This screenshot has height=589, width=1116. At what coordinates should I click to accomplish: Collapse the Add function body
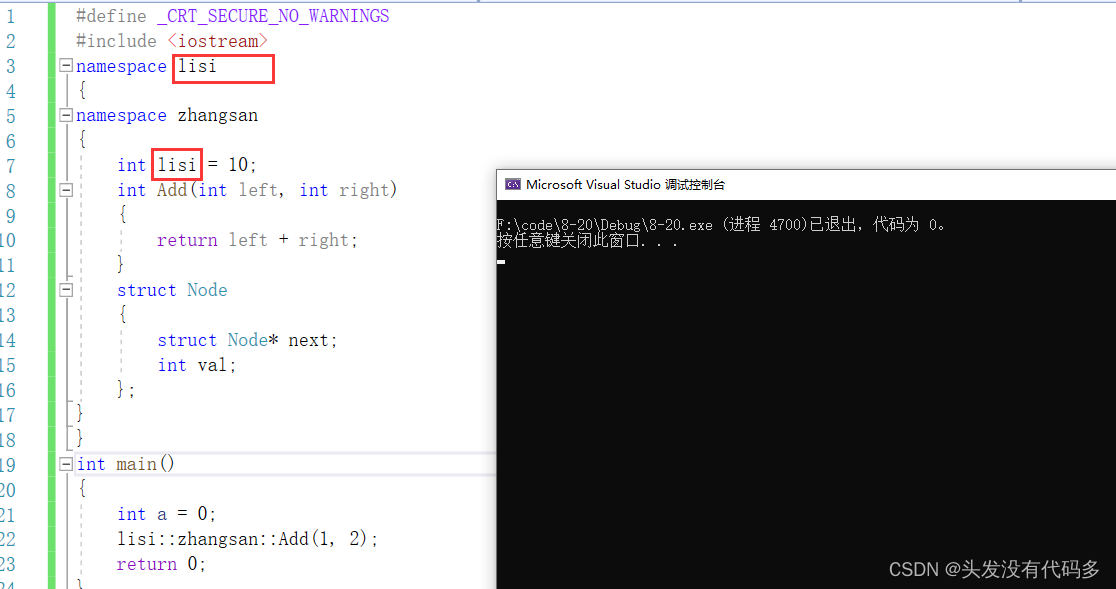(x=65, y=190)
